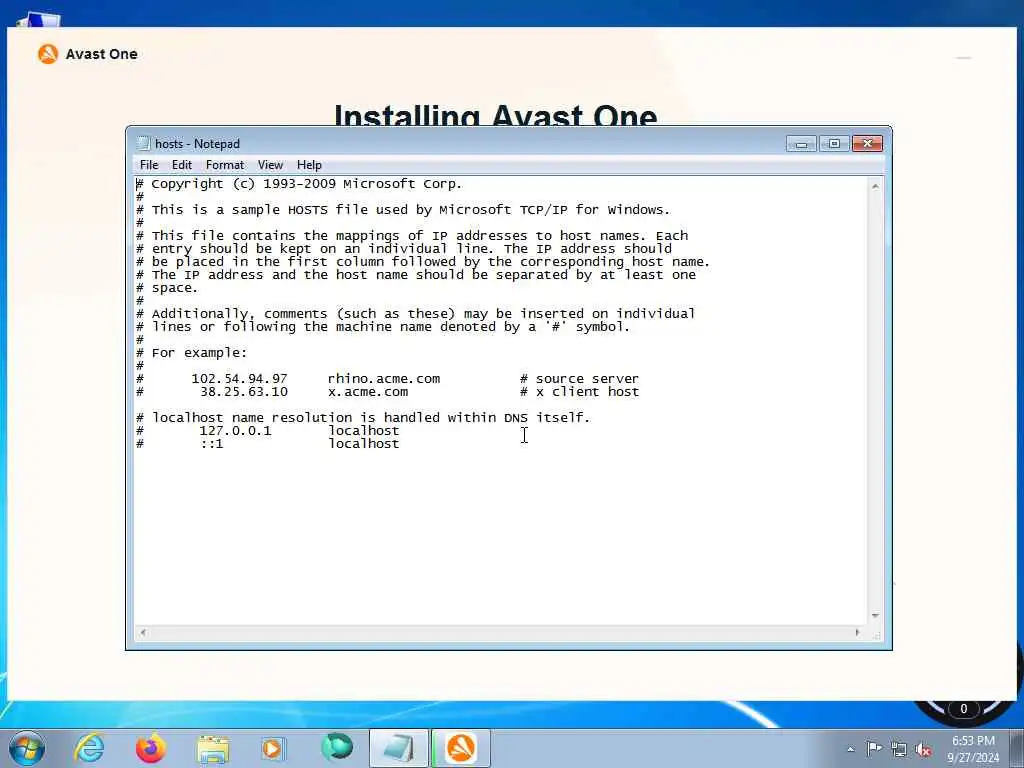This screenshot has height=768, width=1024.
Task: Click '# x client host' comment text
Action: point(579,392)
